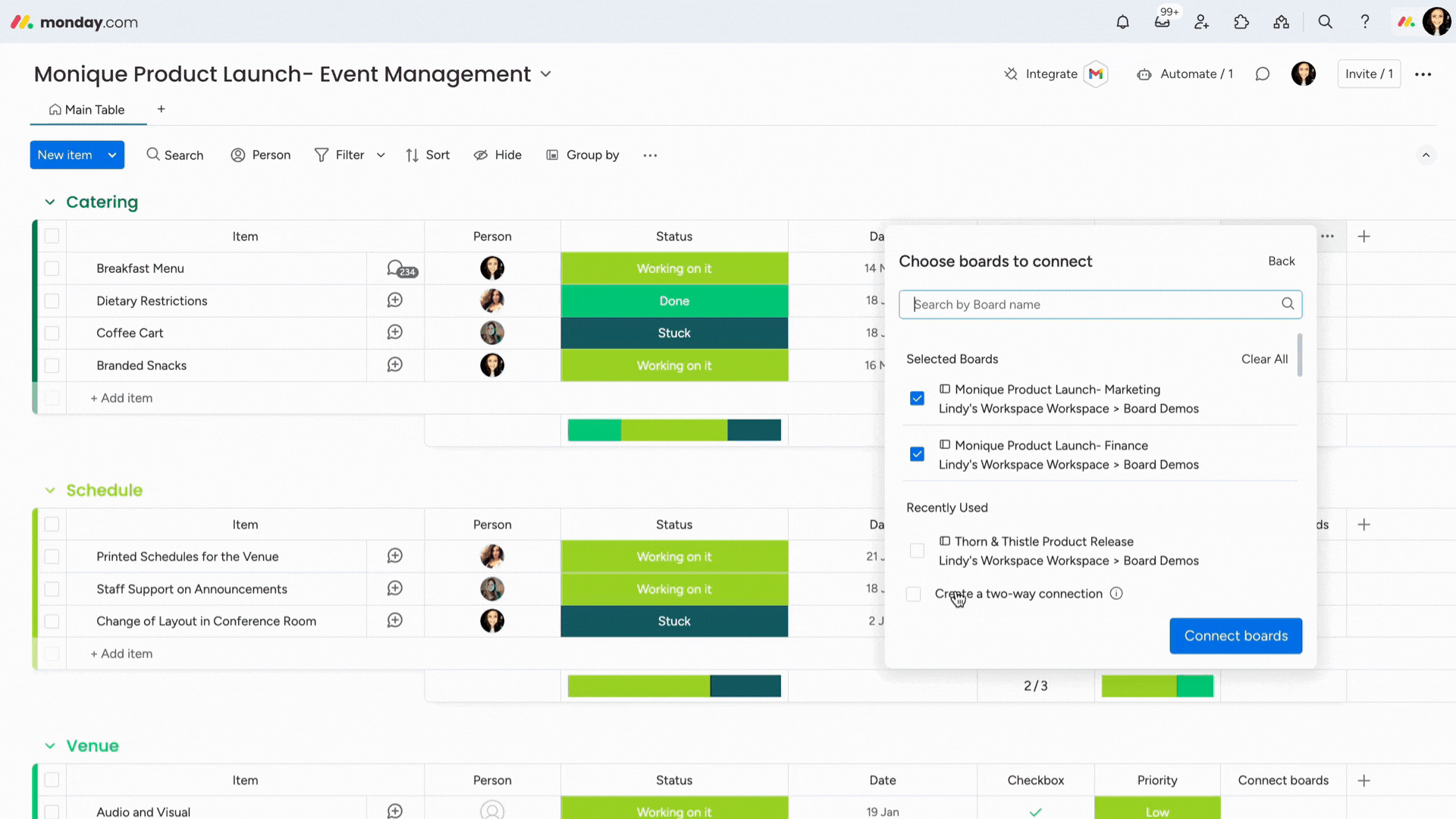Click Schedule priority summary bar
The height and width of the screenshot is (819, 1456).
click(x=1157, y=686)
